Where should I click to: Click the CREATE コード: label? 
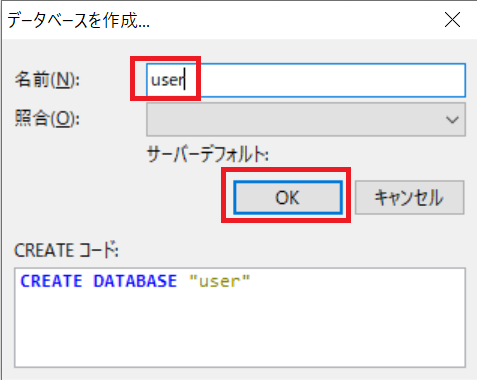coord(66,250)
